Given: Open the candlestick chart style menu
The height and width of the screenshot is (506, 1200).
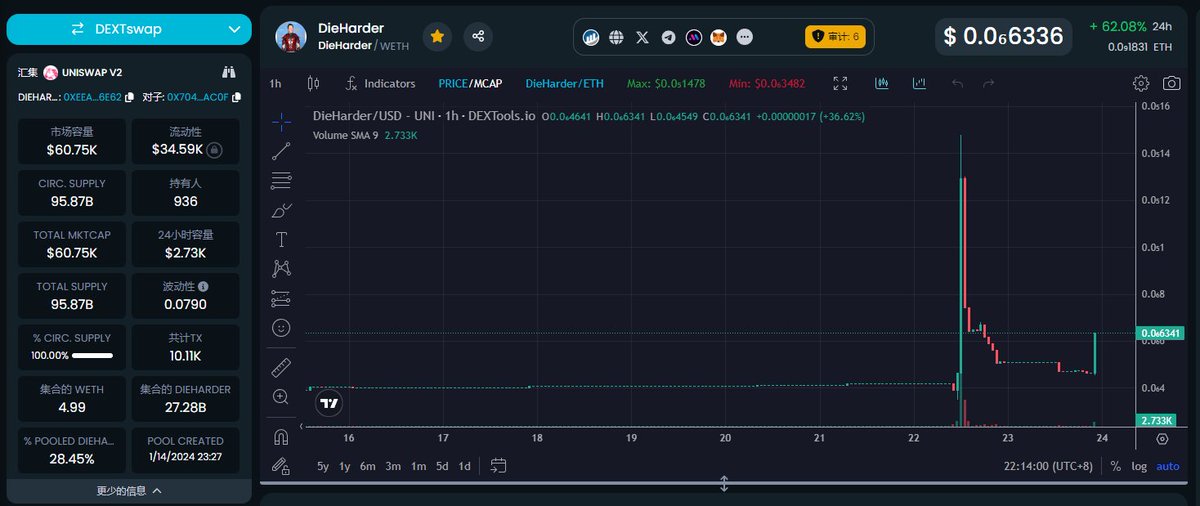Looking at the screenshot, I should 313,84.
